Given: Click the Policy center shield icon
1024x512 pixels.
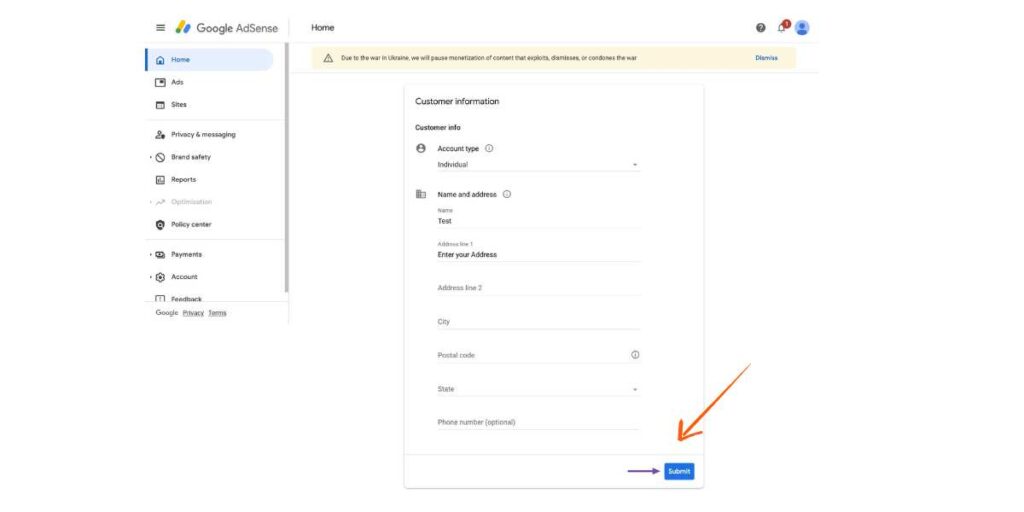Looking at the screenshot, I should click(160, 225).
